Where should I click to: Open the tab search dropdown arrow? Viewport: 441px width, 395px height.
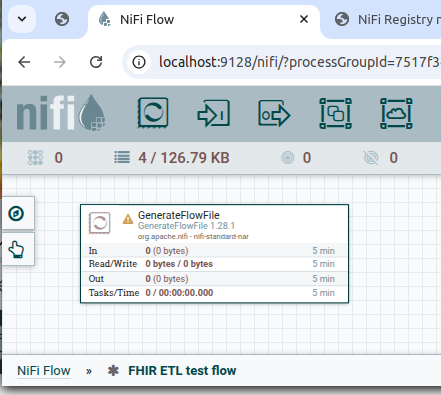pyautogui.click(x=22, y=19)
